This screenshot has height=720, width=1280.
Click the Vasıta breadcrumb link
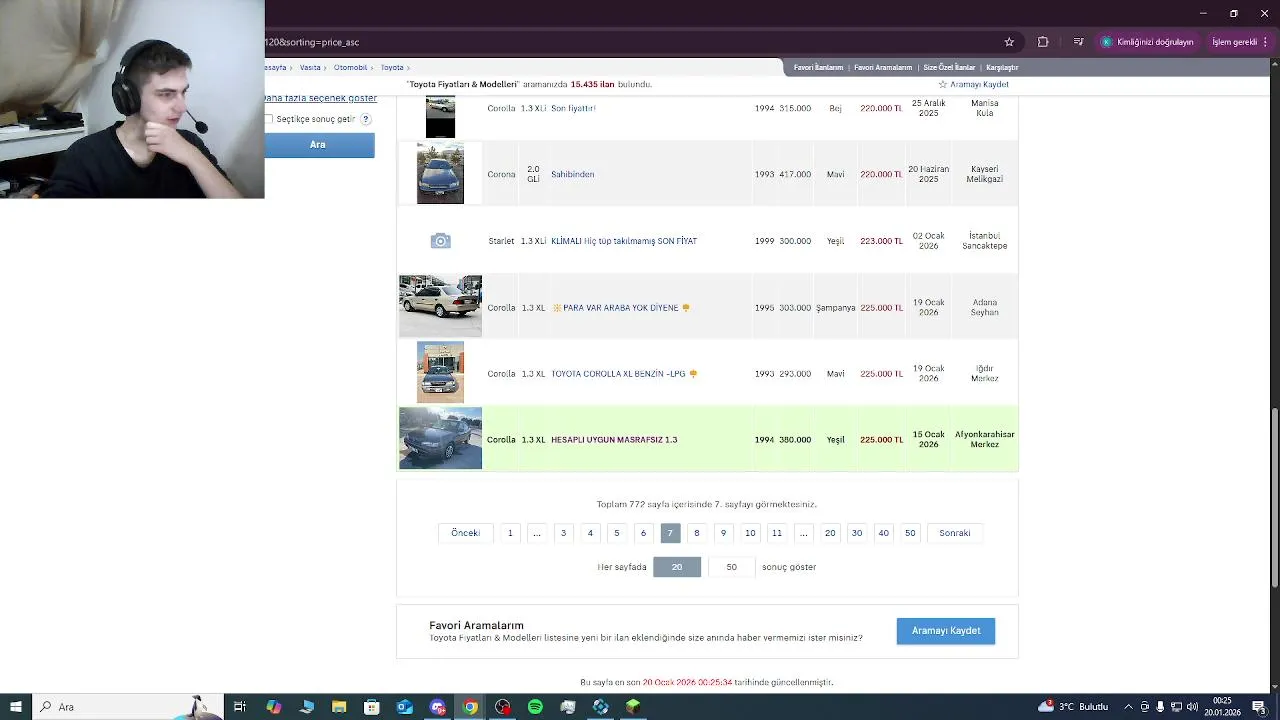310,67
